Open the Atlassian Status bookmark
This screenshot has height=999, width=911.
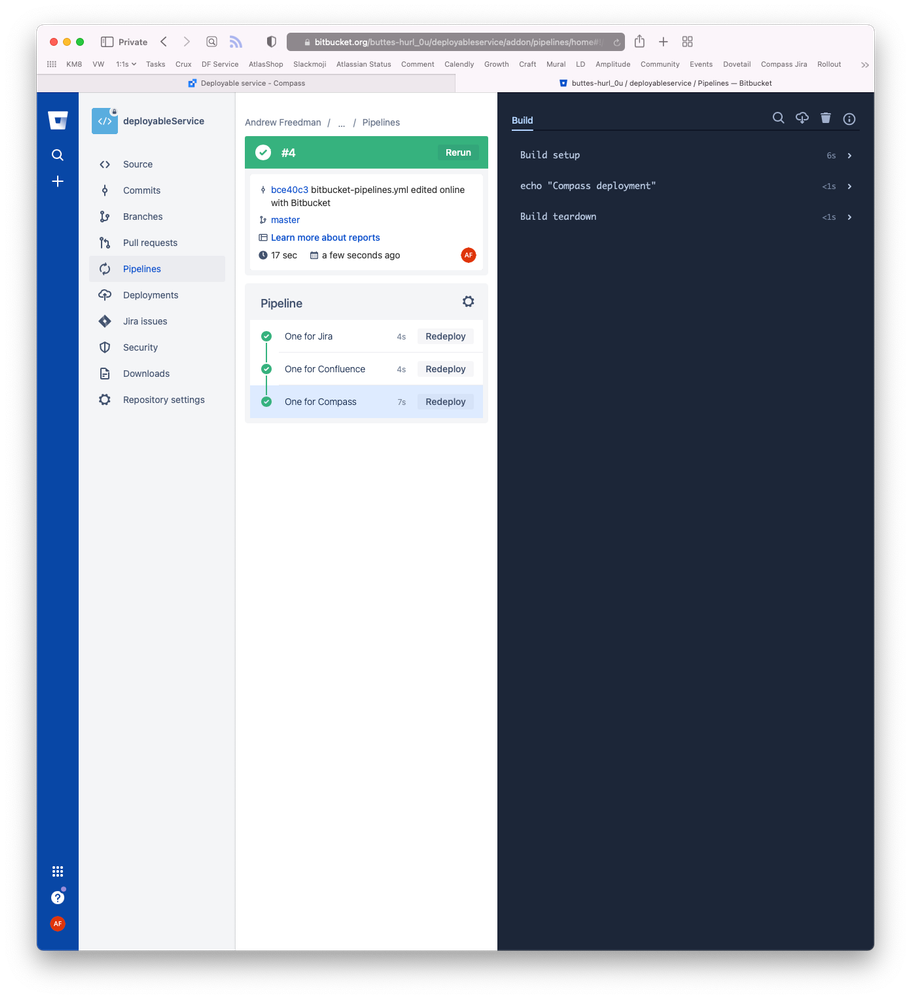click(x=363, y=64)
